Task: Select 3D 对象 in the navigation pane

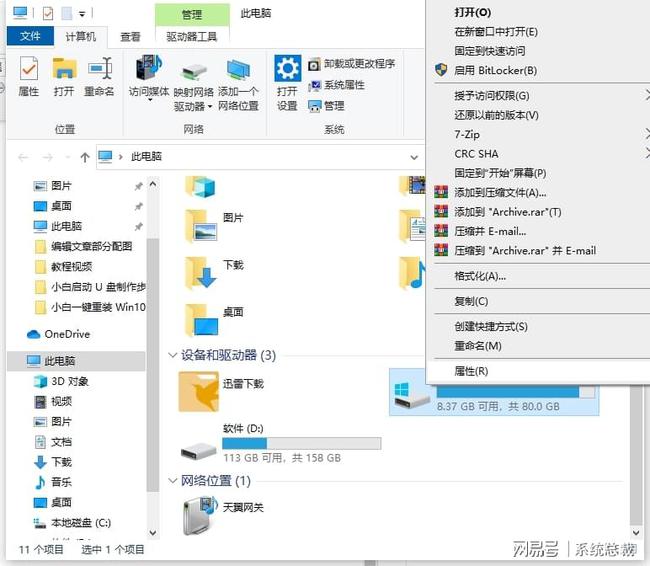Action: pos(61,381)
